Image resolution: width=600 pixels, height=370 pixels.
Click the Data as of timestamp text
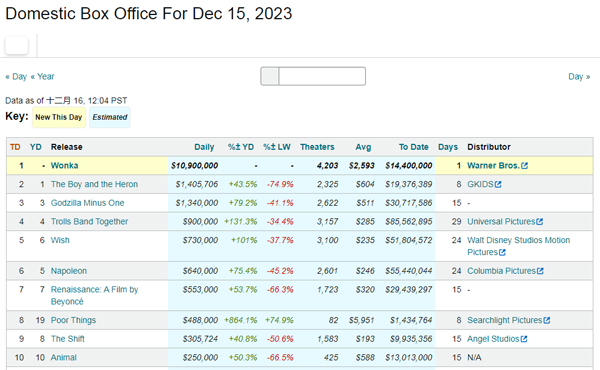tap(66, 101)
